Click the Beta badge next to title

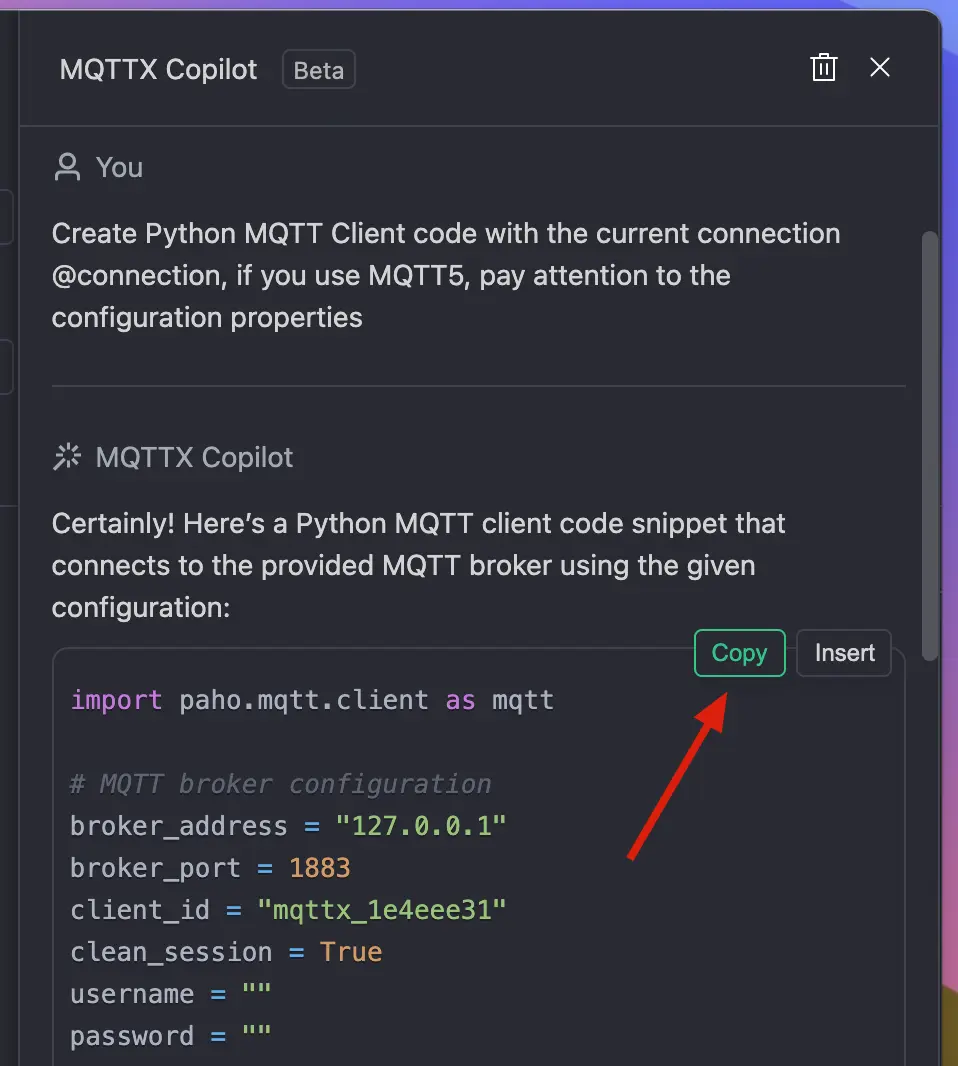318,69
